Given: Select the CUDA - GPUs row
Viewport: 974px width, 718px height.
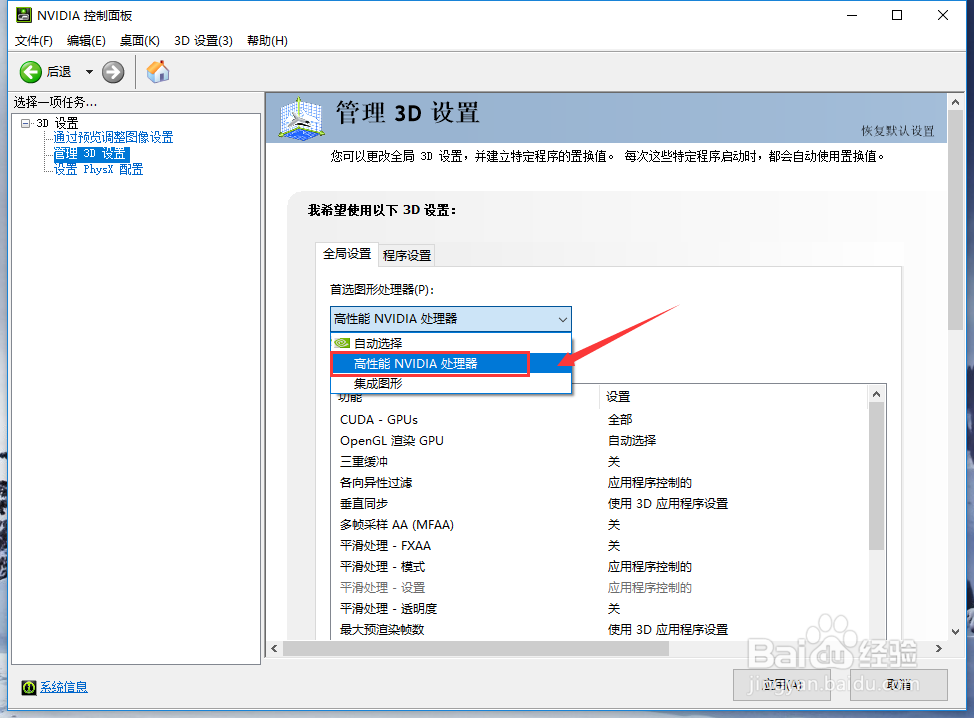Looking at the screenshot, I should click(x=600, y=420).
